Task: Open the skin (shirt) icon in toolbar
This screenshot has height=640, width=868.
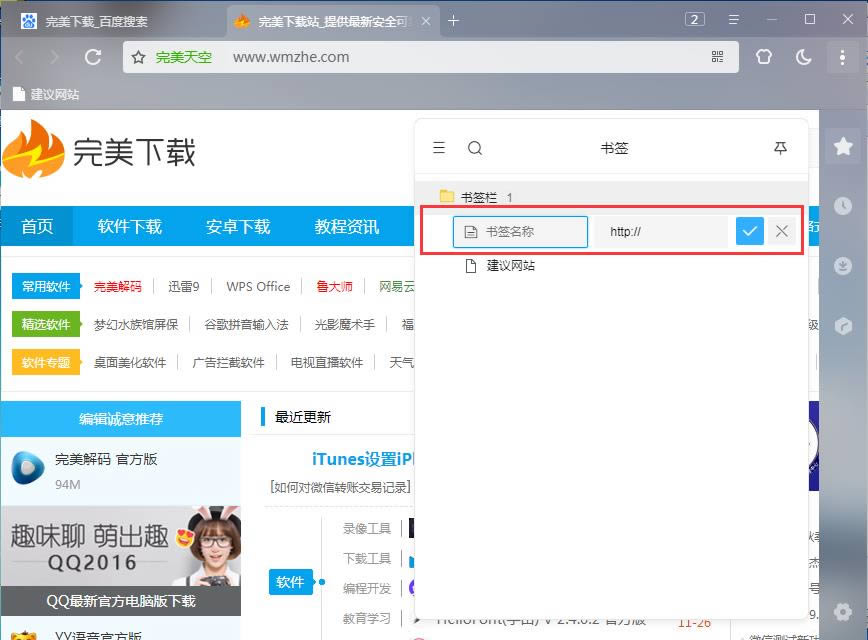Action: (764, 57)
